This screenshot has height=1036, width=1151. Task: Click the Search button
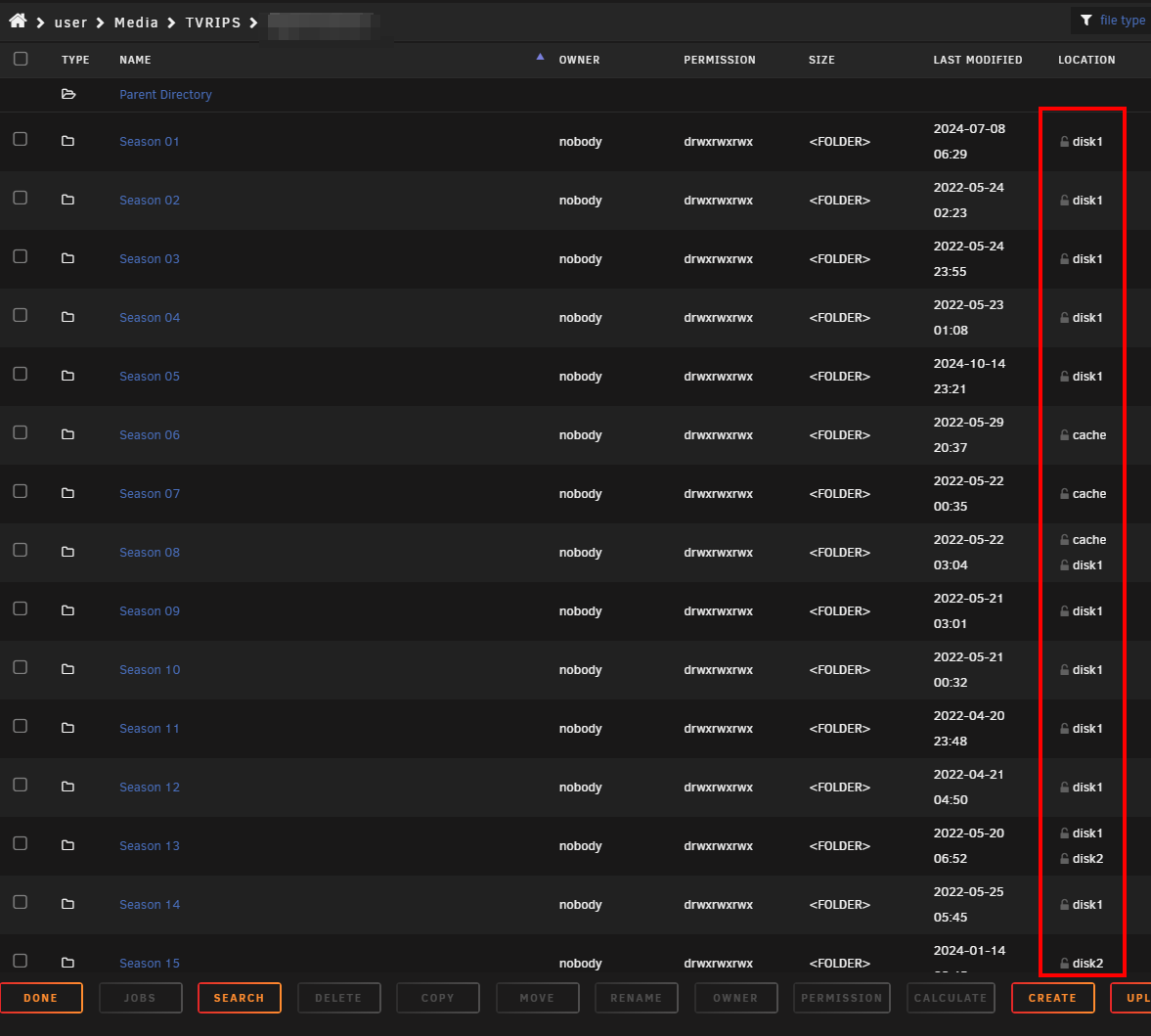tap(240, 998)
